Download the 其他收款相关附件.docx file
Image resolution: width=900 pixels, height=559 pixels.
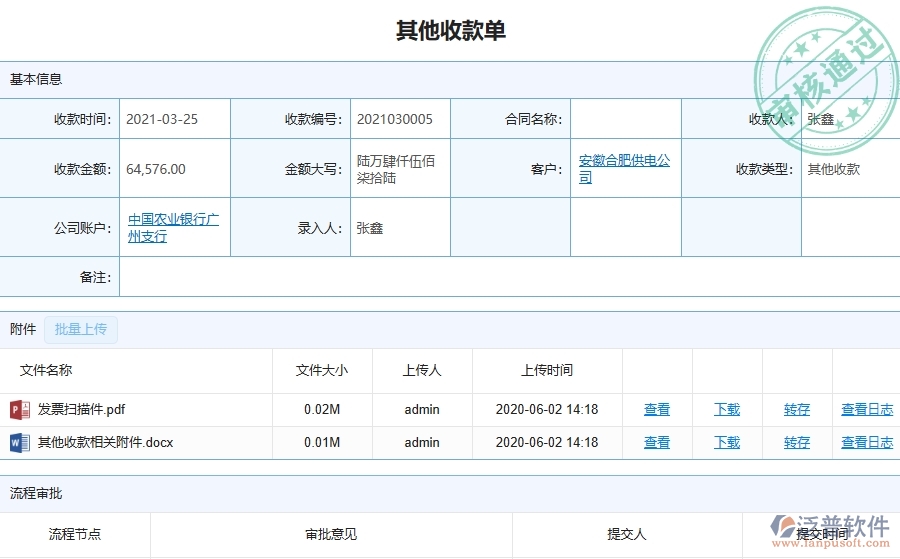tap(727, 442)
